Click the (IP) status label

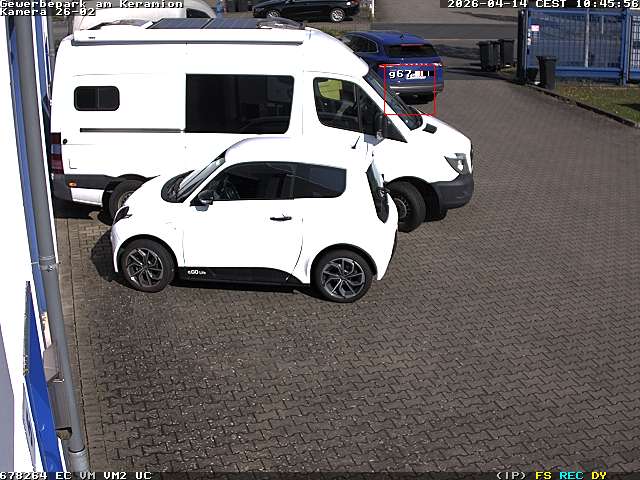click(x=511, y=475)
